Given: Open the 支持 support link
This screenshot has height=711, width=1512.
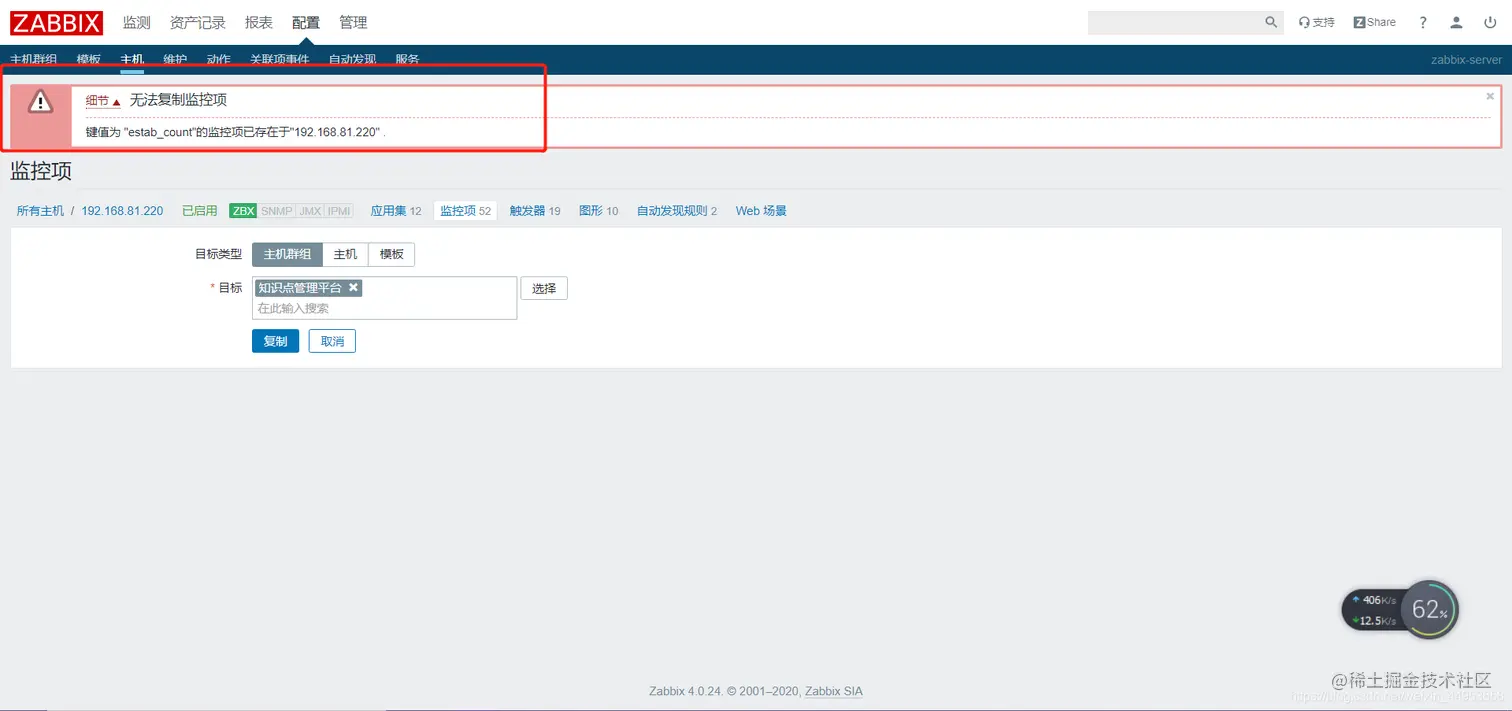Looking at the screenshot, I should coord(1316,22).
